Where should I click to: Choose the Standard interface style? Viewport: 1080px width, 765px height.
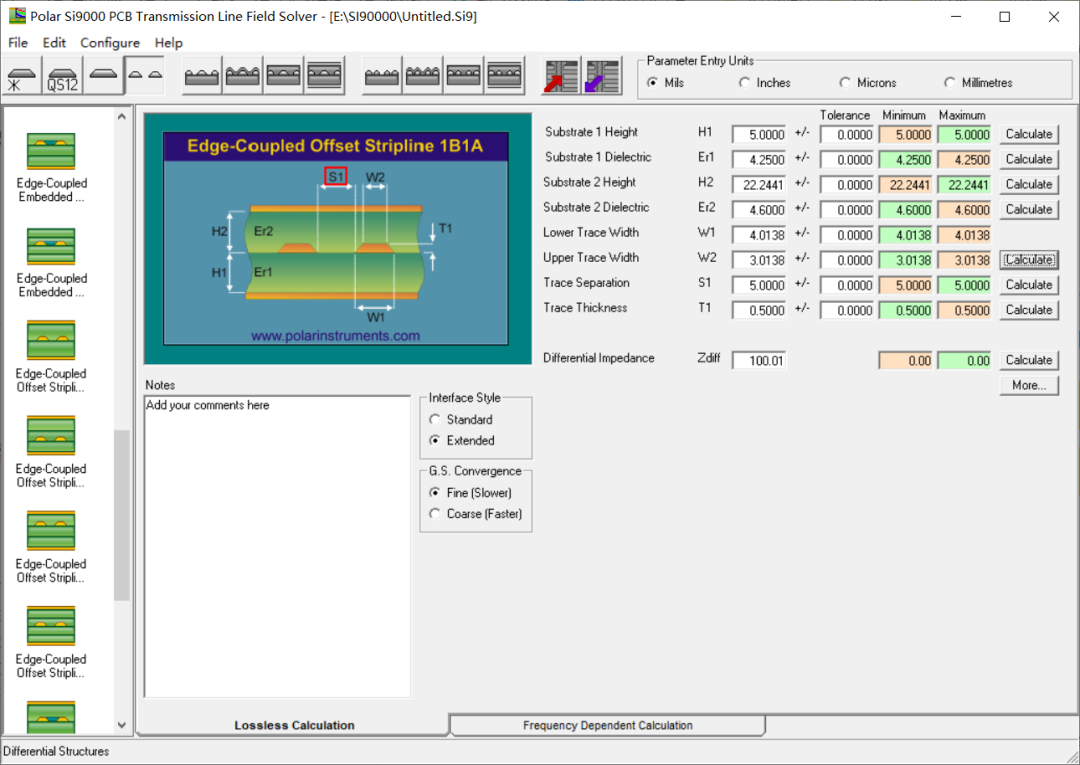pyautogui.click(x=435, y=420)
